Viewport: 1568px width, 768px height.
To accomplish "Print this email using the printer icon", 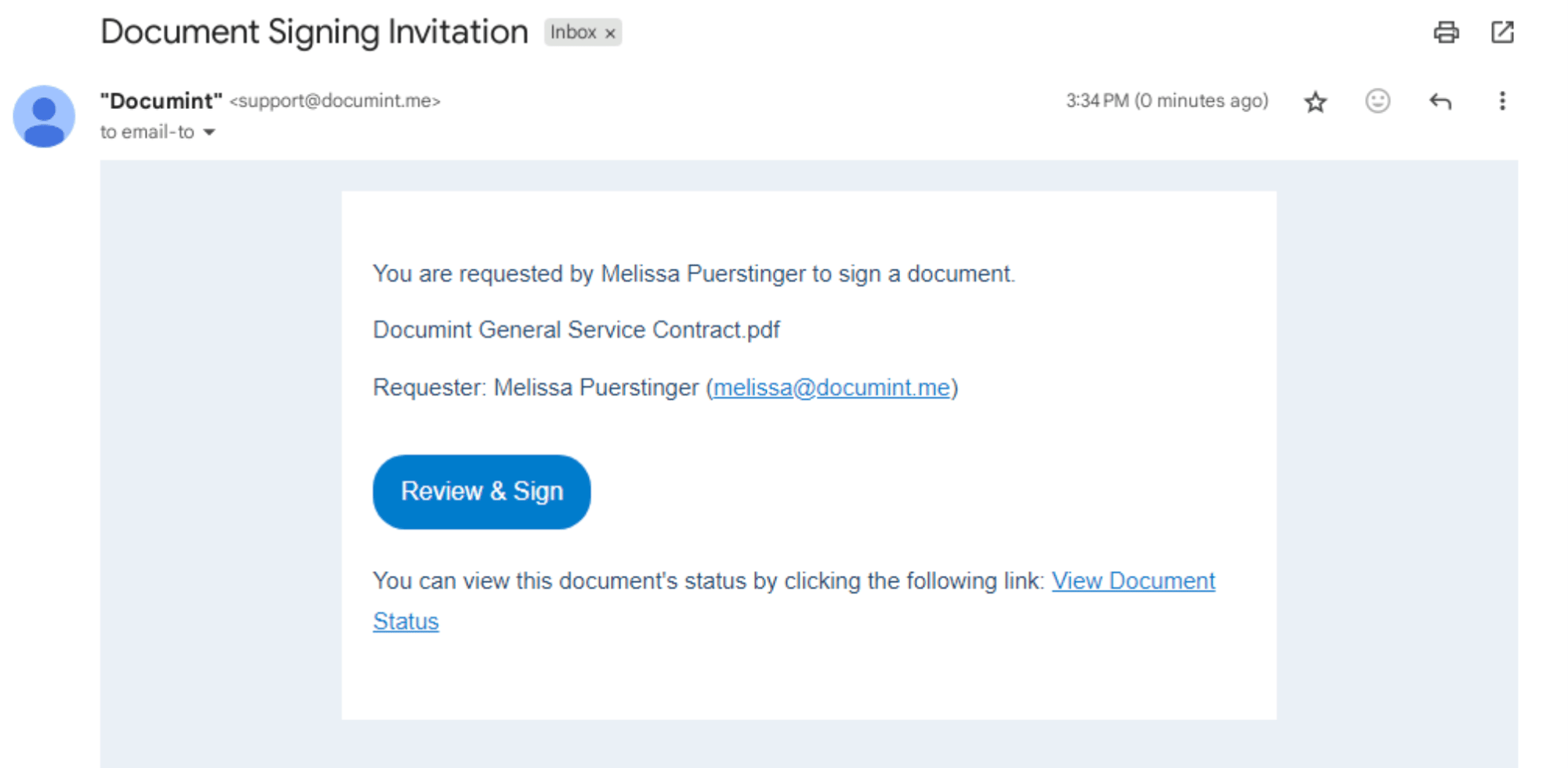I will pyautogui.click(x=1446, y=33).
